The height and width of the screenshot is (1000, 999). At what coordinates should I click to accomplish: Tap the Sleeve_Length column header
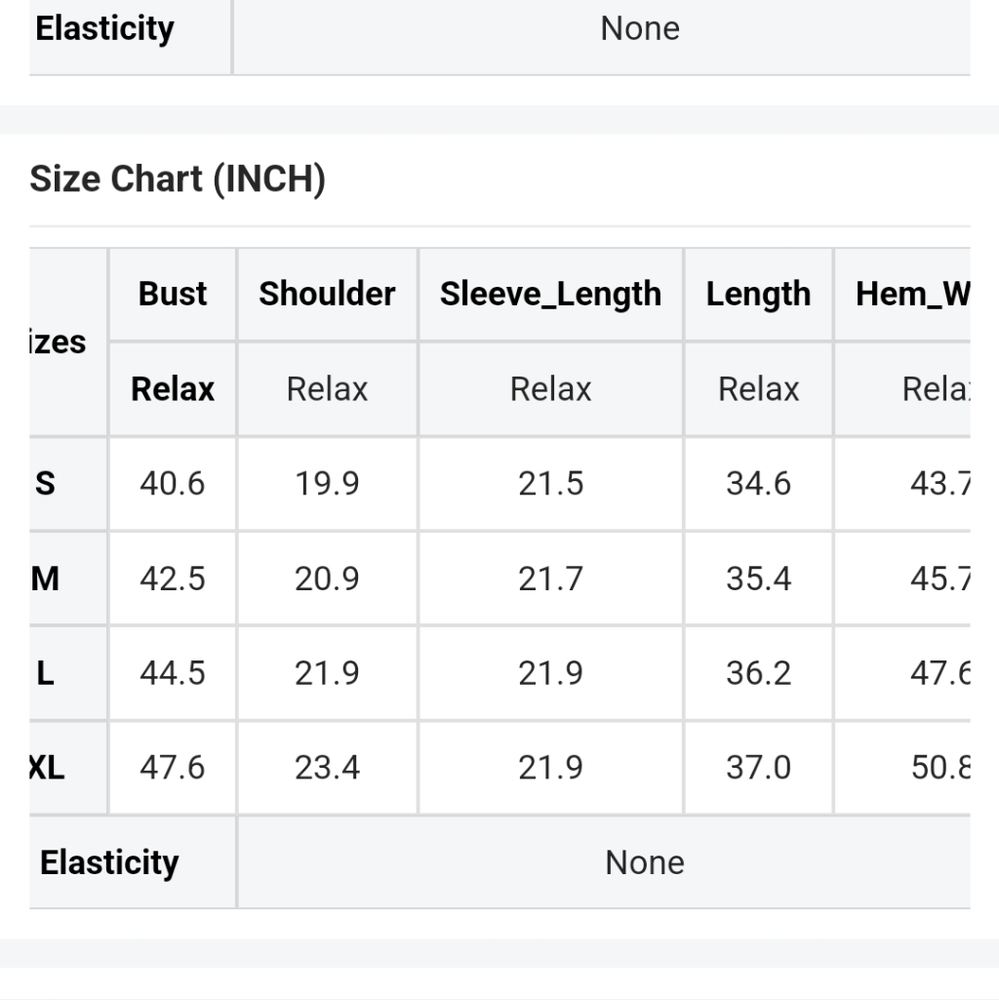[x=550, y=294]
